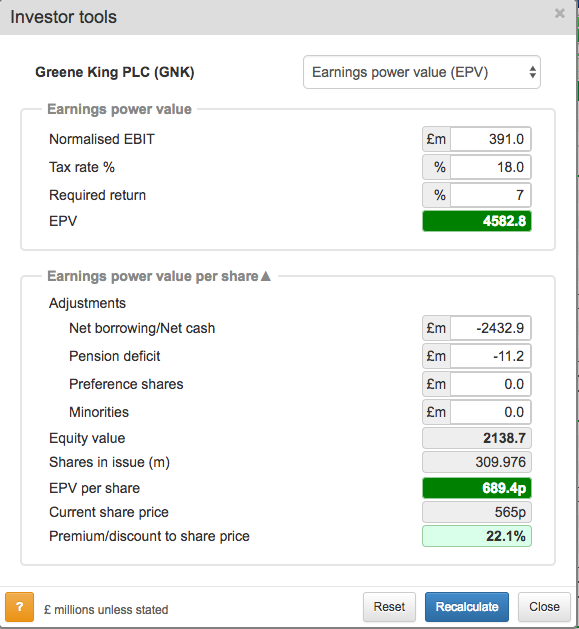This screenshot has height=629, width=579.
Task: Click the green EPV per share value
Action: (477, 488)
